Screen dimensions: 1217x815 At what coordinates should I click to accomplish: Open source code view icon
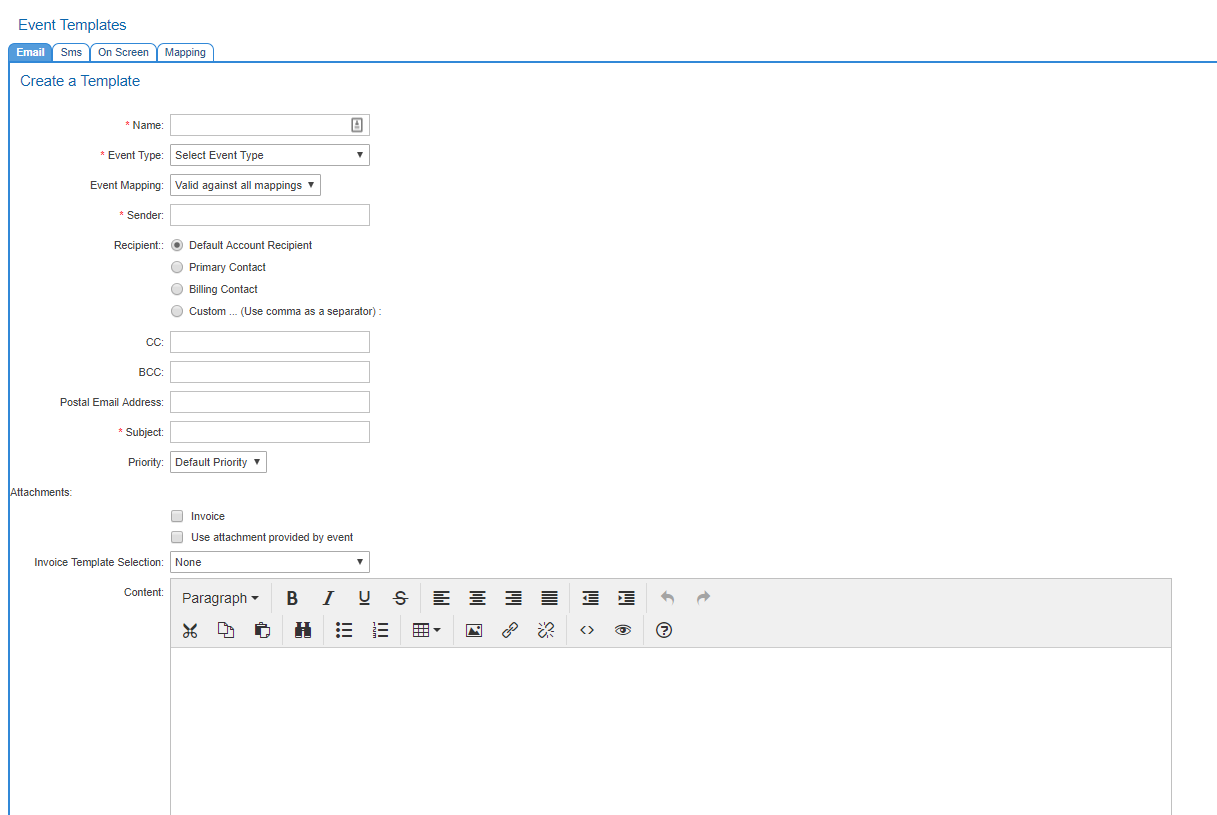587,630
